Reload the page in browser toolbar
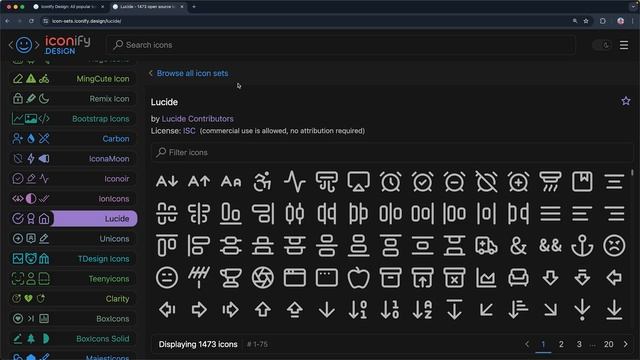Viewport: 640px width, 360px height. 31,21
